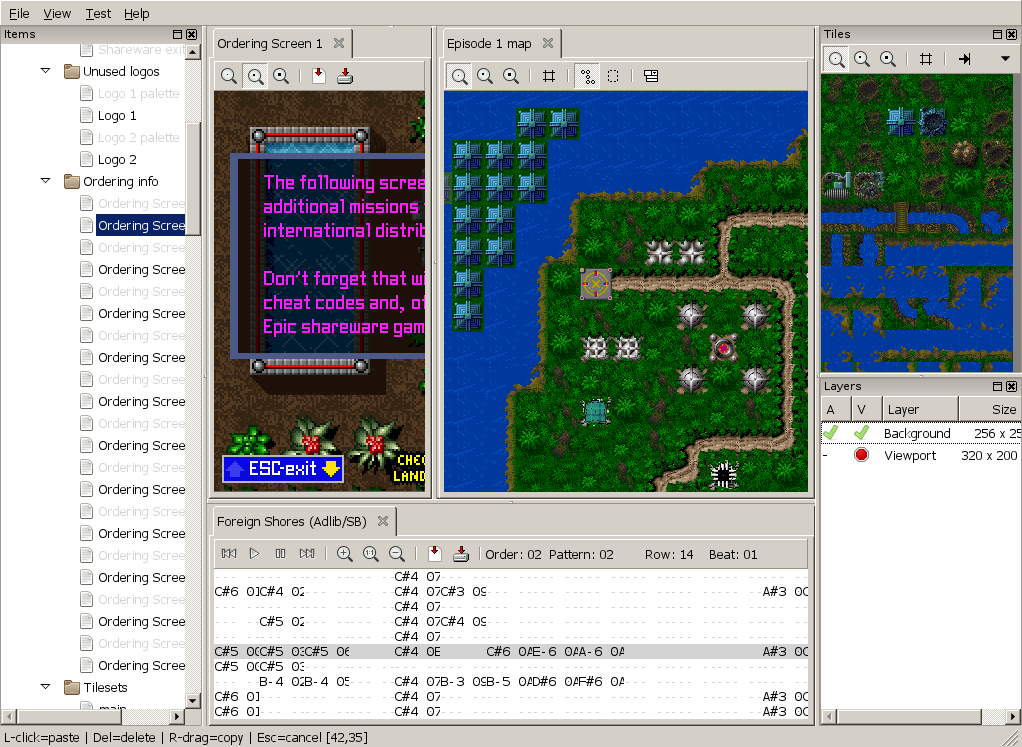Toggle visibility of the Viewport layer
Image resolution: width=1022 pixels, height=747 pixels.
(x=861, y=455)
